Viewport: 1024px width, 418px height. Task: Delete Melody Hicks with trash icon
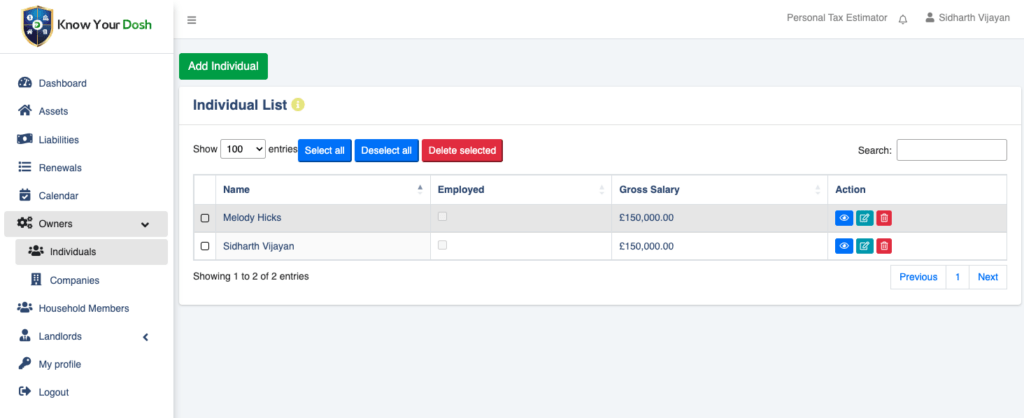(x=884, y=218)
